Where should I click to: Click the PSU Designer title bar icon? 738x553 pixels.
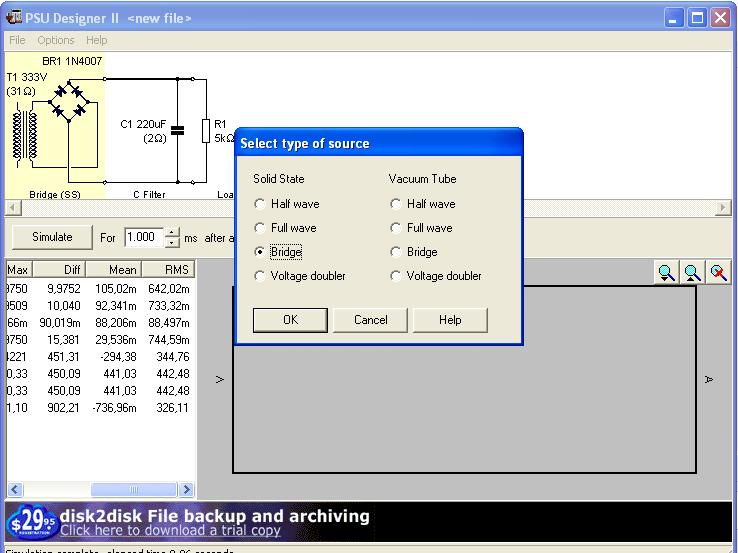tap(14, 17)
